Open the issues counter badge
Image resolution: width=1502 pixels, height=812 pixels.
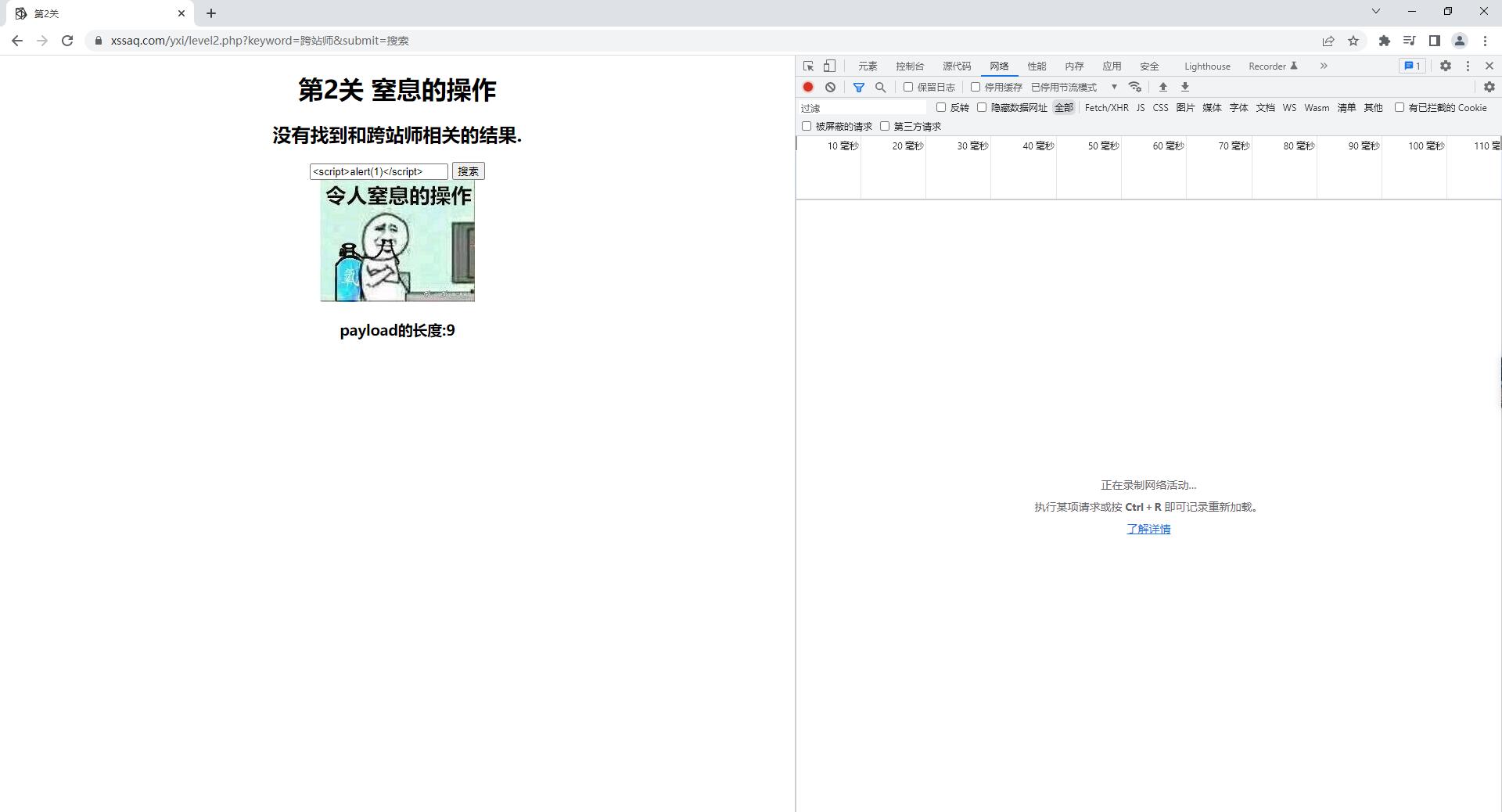[1412, 66]
